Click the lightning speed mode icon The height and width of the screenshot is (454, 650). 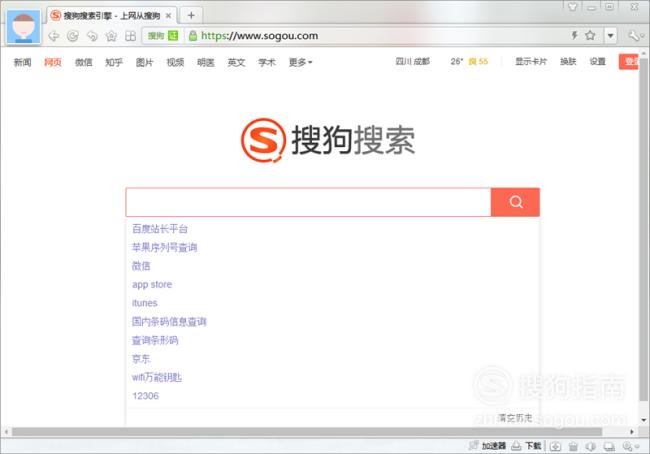575,35
